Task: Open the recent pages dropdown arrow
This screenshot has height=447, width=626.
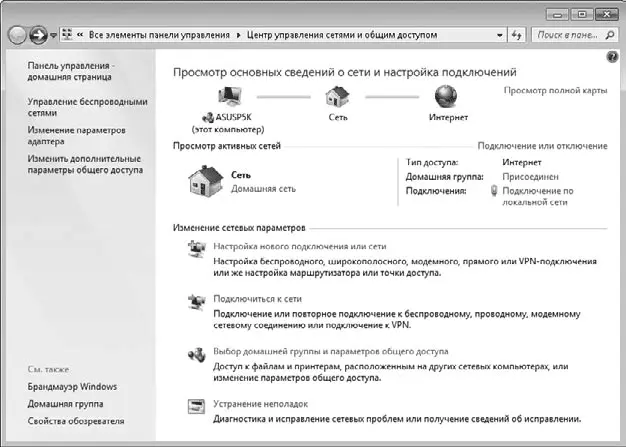Action: 53,36
